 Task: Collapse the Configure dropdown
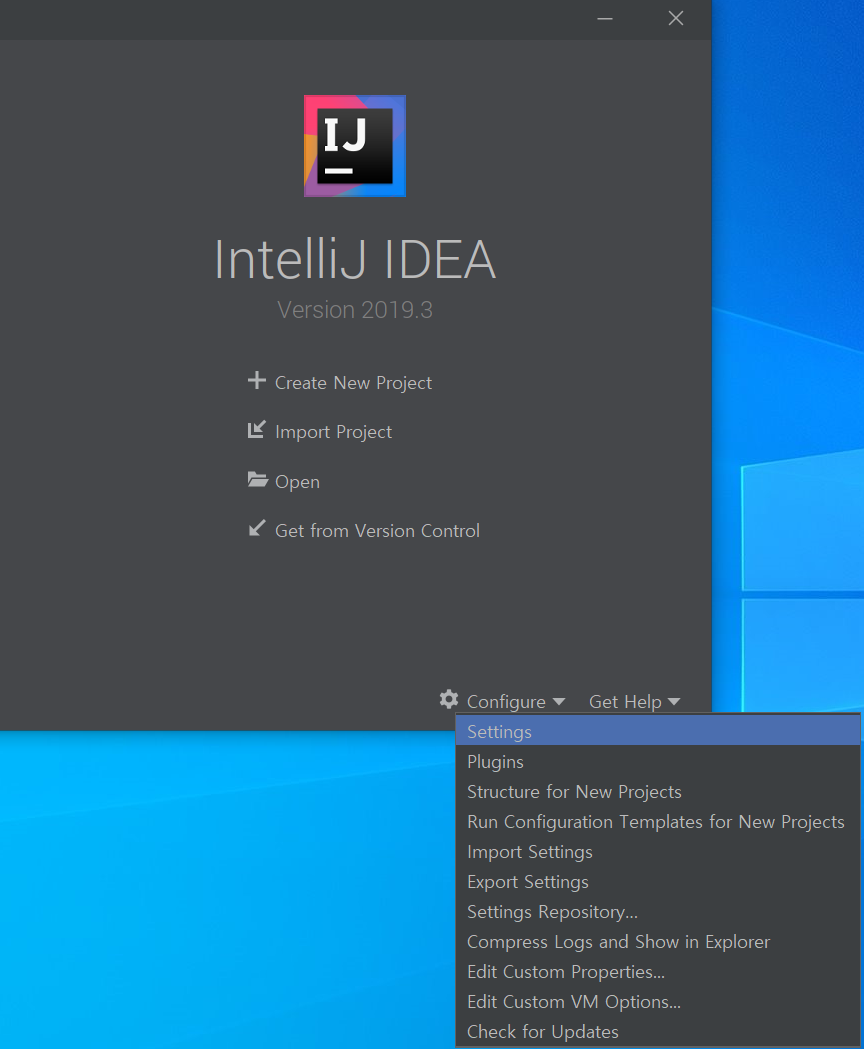tap(515, 702)
